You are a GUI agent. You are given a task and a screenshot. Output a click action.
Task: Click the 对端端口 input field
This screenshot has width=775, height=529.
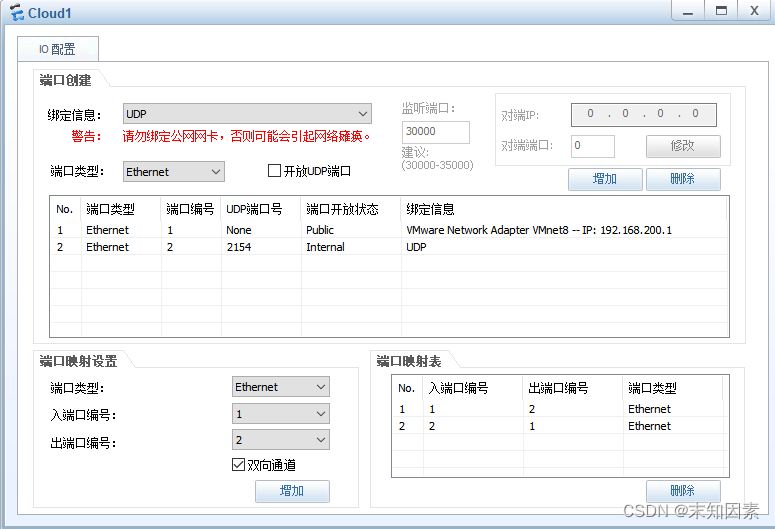[593, 146]
